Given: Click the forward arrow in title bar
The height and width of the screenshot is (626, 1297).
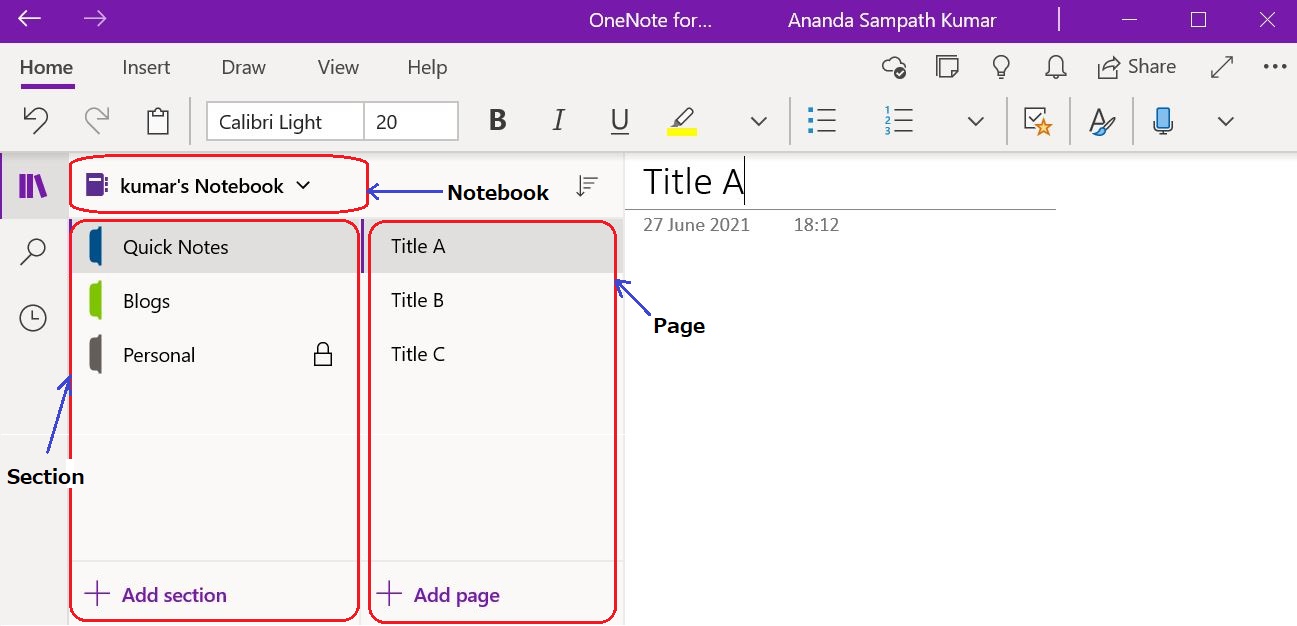Looking at the screenshot, I should [95, 19].
